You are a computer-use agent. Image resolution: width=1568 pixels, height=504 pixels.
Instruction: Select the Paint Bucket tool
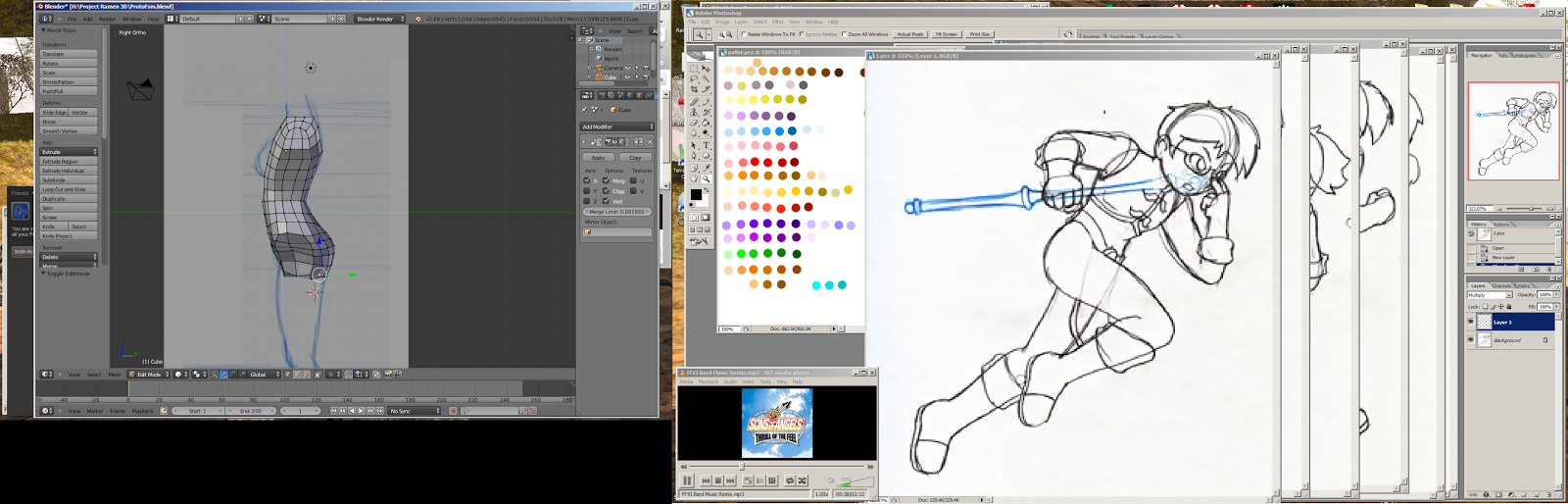706,123
